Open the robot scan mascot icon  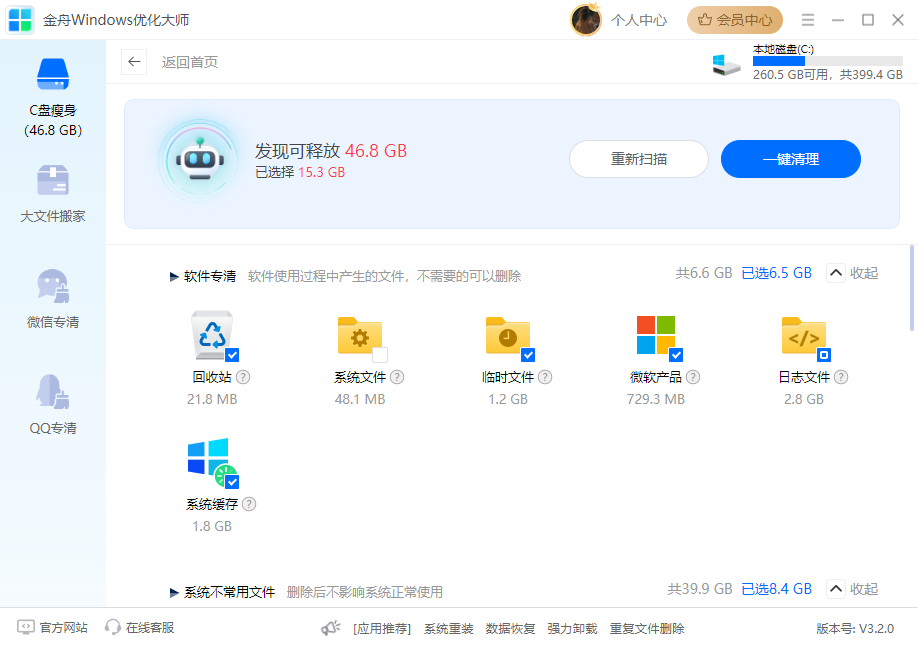point(200,158)
